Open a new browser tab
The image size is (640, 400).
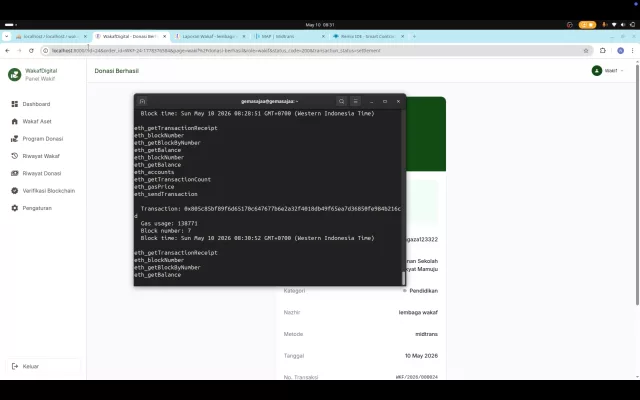(414, 36)
